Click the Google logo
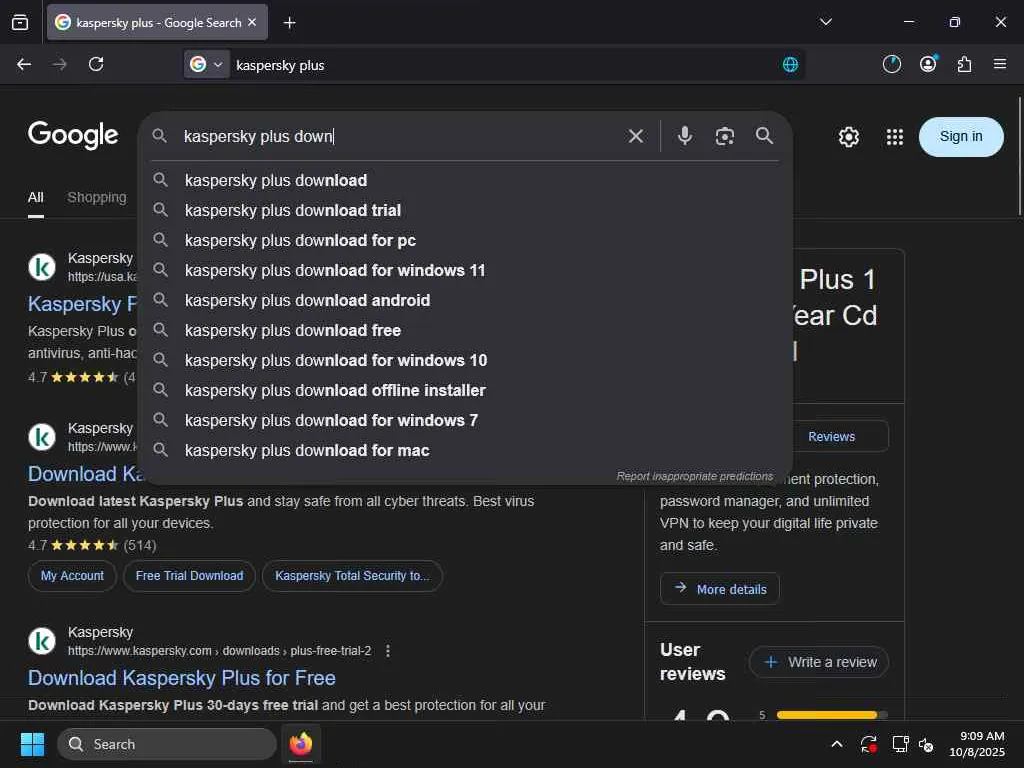This screenshot has height=768, width=1024. point(73,135)
